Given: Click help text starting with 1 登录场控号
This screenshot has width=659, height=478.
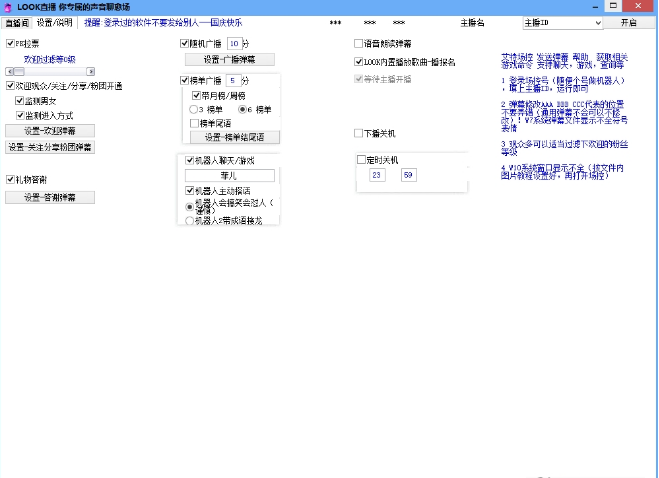Looking at the screenshot, I should 563,84.
